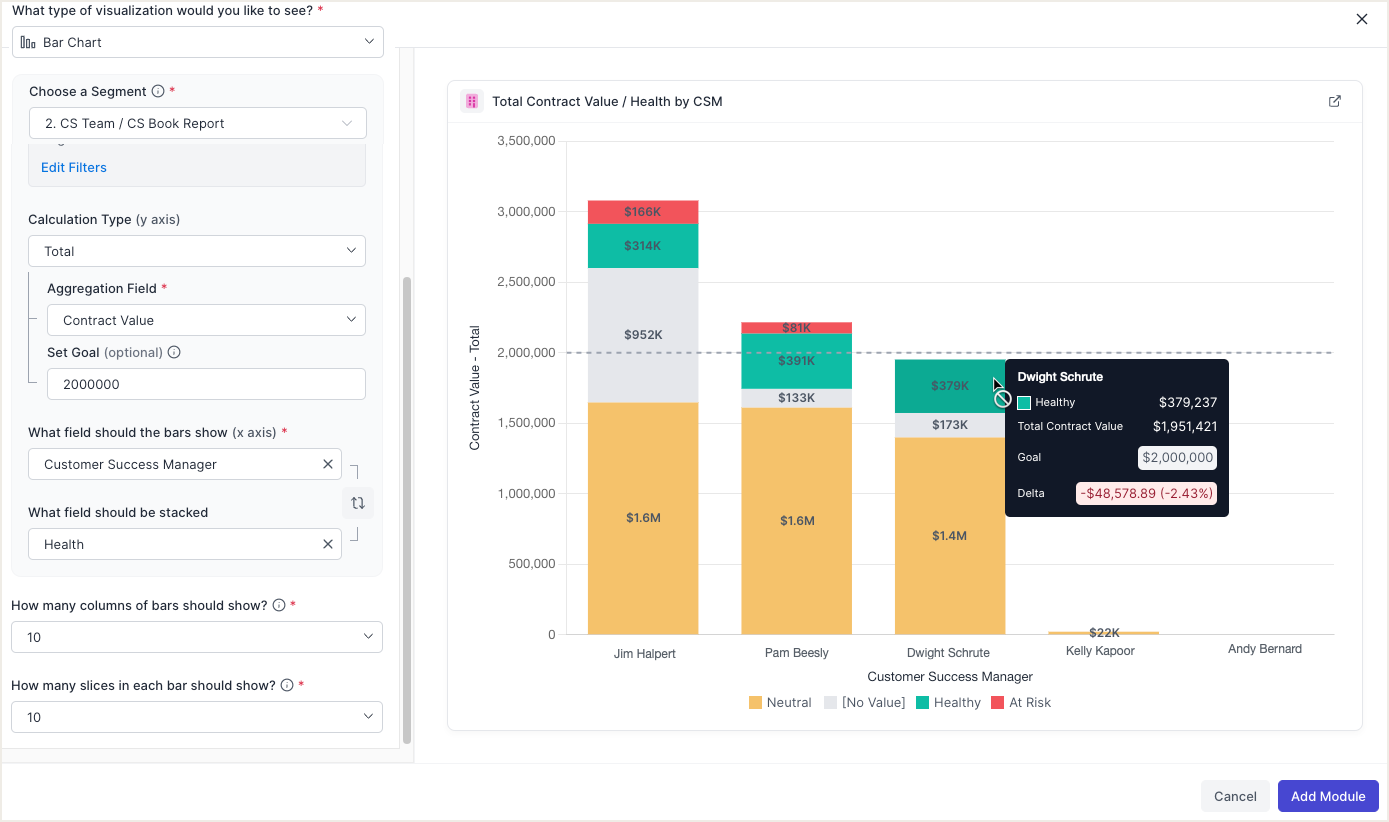The height and width of the screenshot is (822, 1389).
Task: Click info icon for slices in bar
Action: pos(287,685)
